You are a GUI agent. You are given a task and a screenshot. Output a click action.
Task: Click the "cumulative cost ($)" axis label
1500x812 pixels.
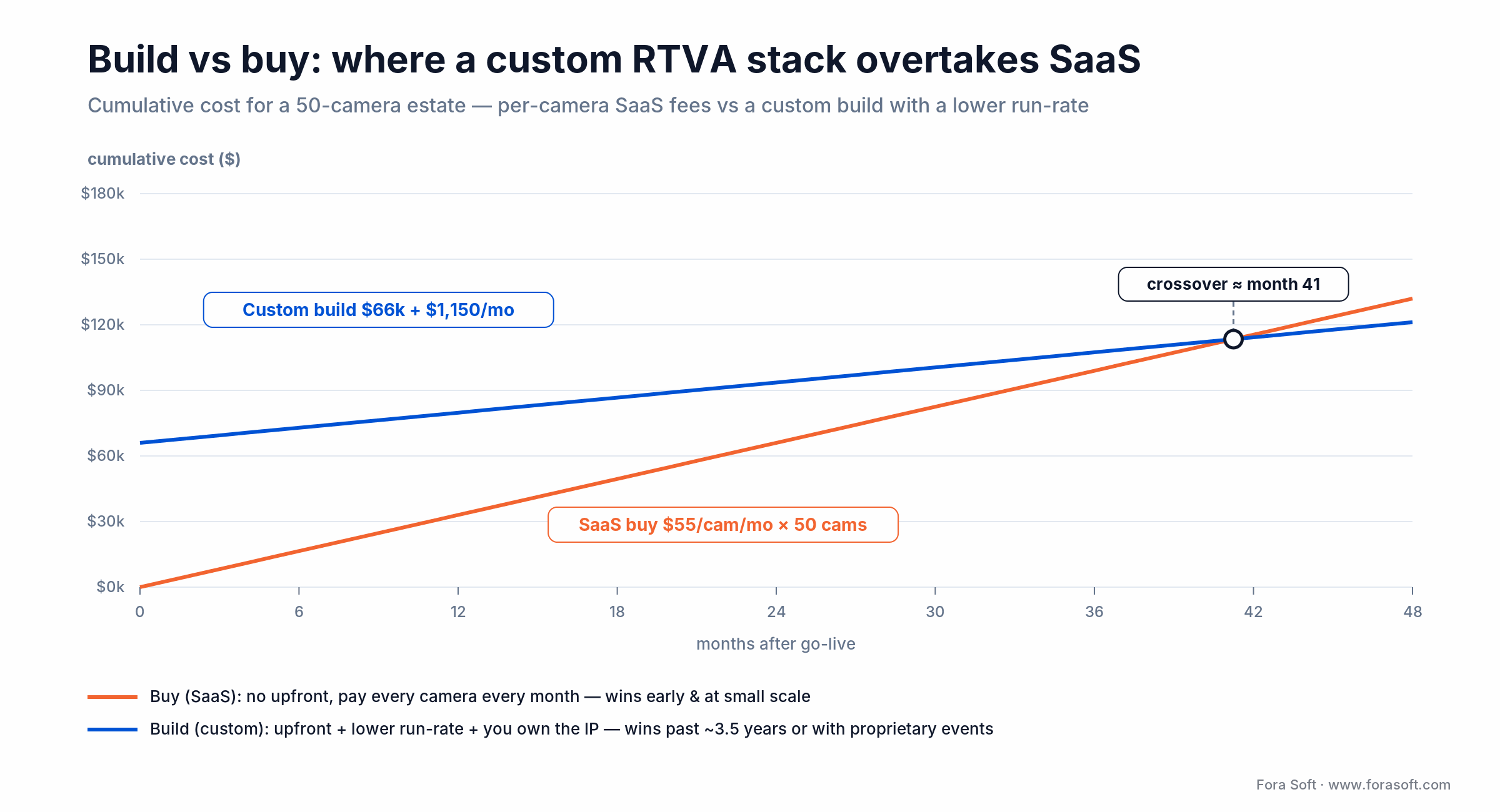[164, 159]
